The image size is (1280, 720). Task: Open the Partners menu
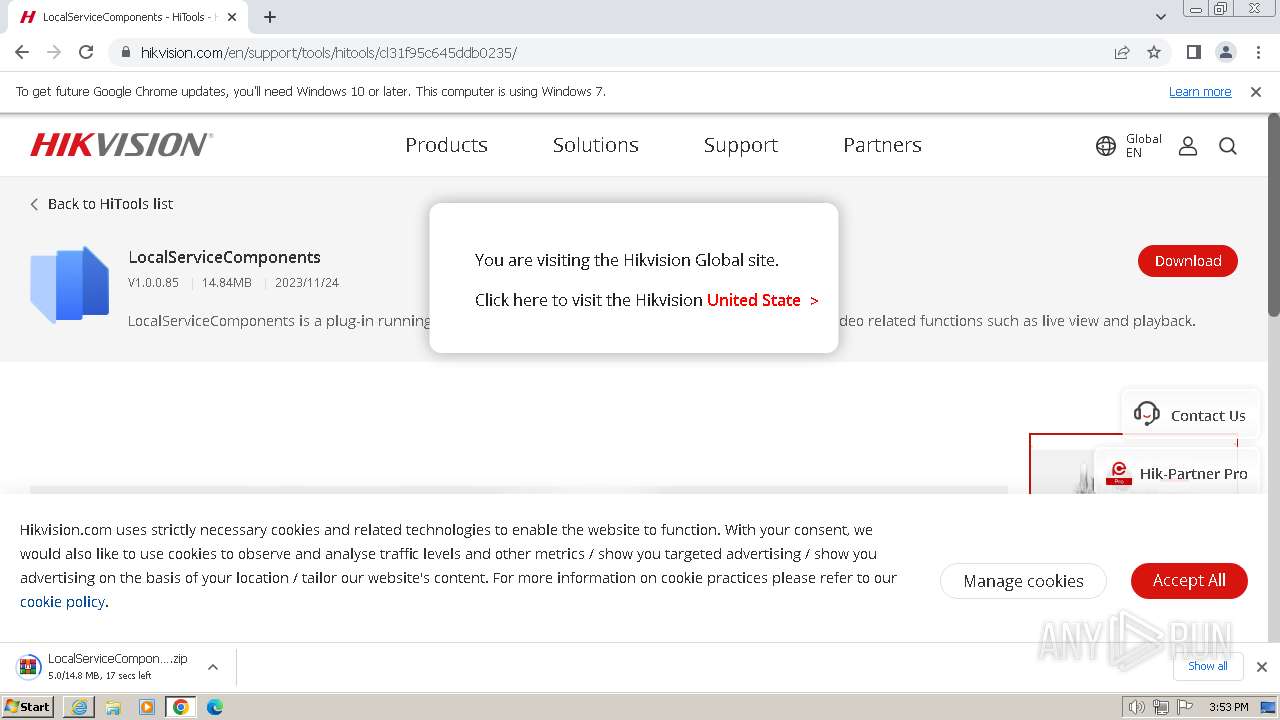click(x=882, y=145)
